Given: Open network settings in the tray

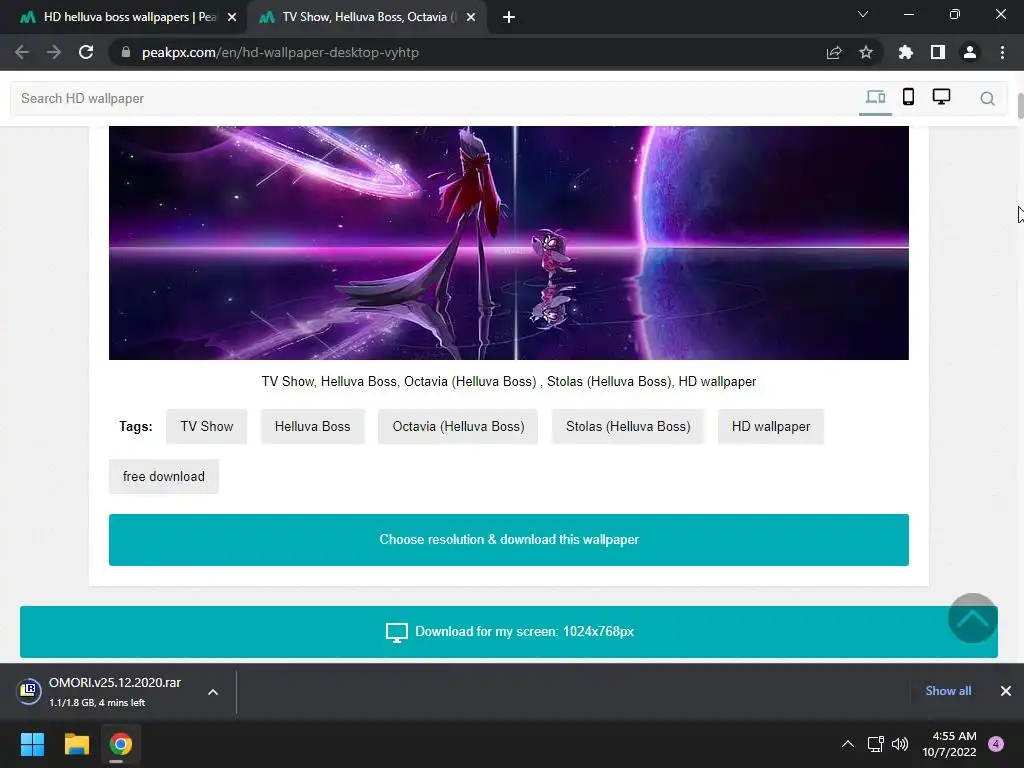Looking at the screenshot, I should tap(875, 744).
